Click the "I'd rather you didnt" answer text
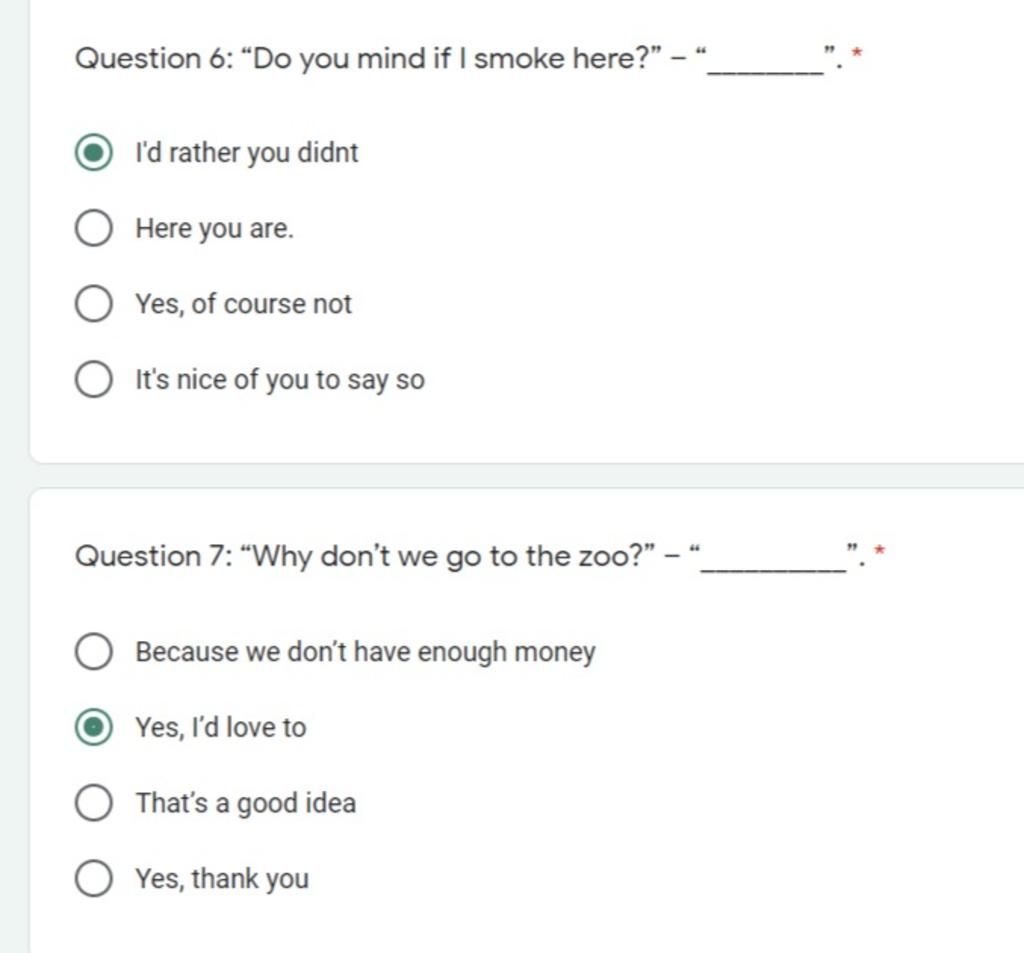This screenshot has height=953, width=1024. point(247,153)
